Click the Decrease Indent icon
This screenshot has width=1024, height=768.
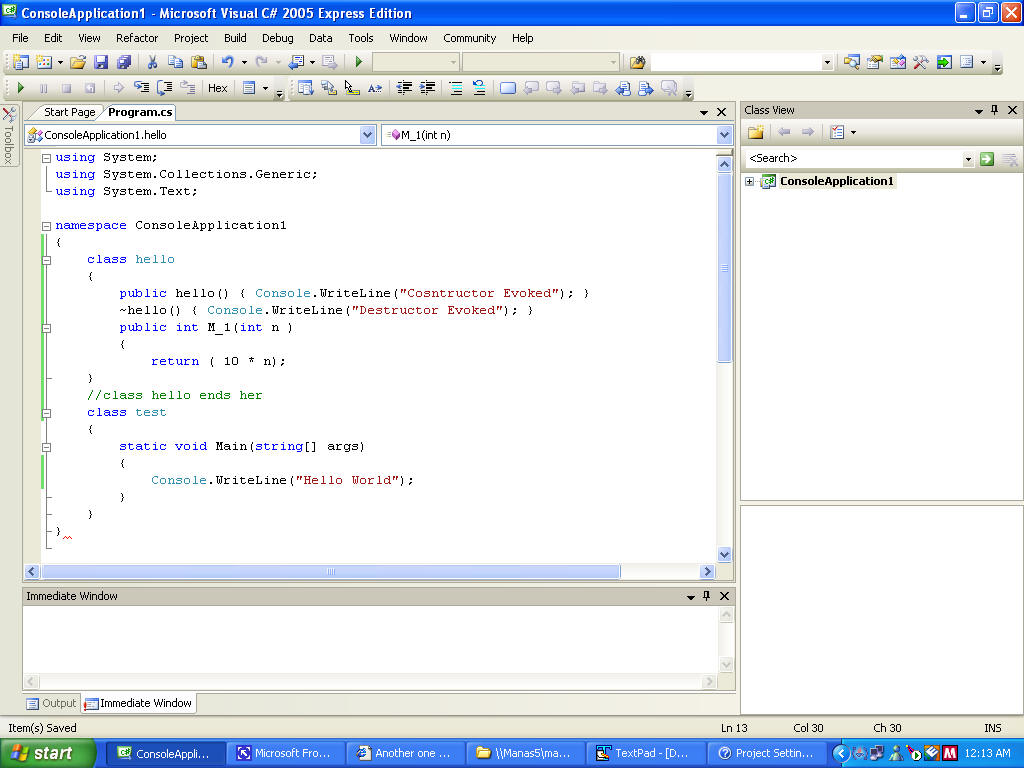tap(405, 88)
